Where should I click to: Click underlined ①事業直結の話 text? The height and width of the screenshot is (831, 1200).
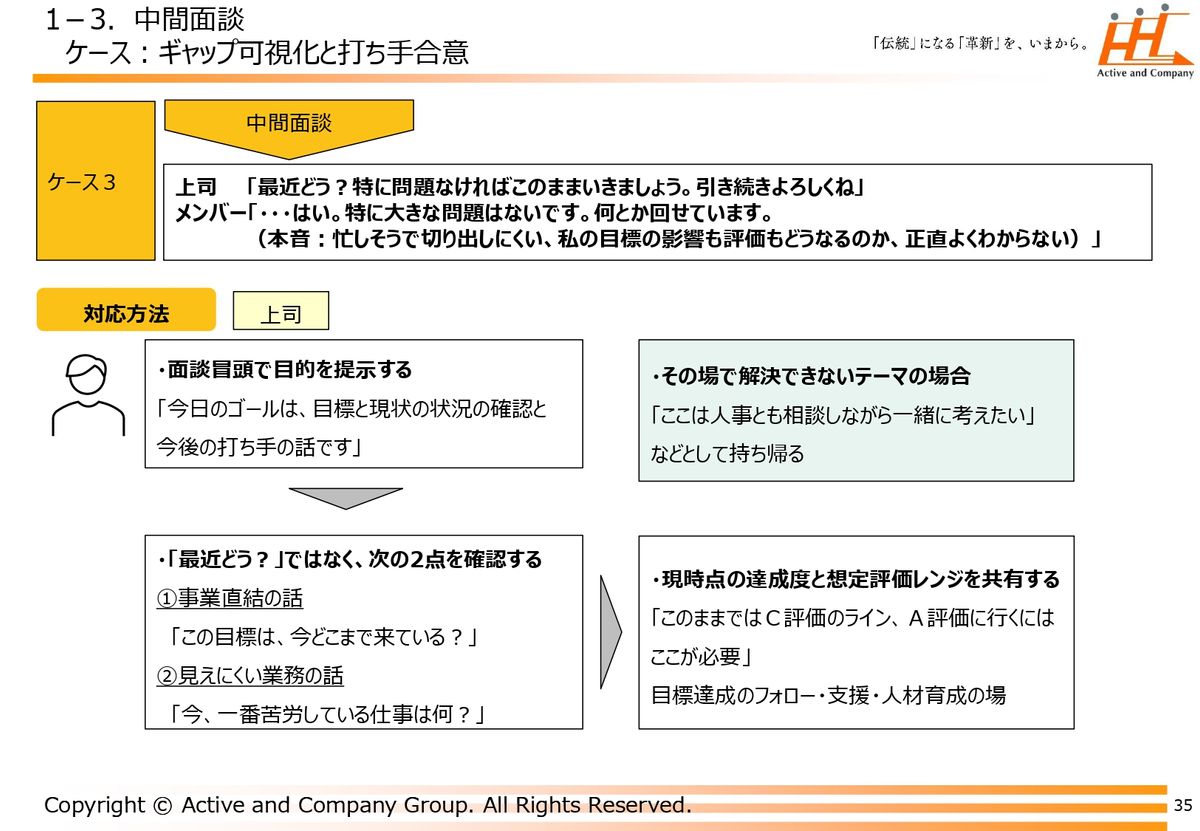click(x=230, y=598)
